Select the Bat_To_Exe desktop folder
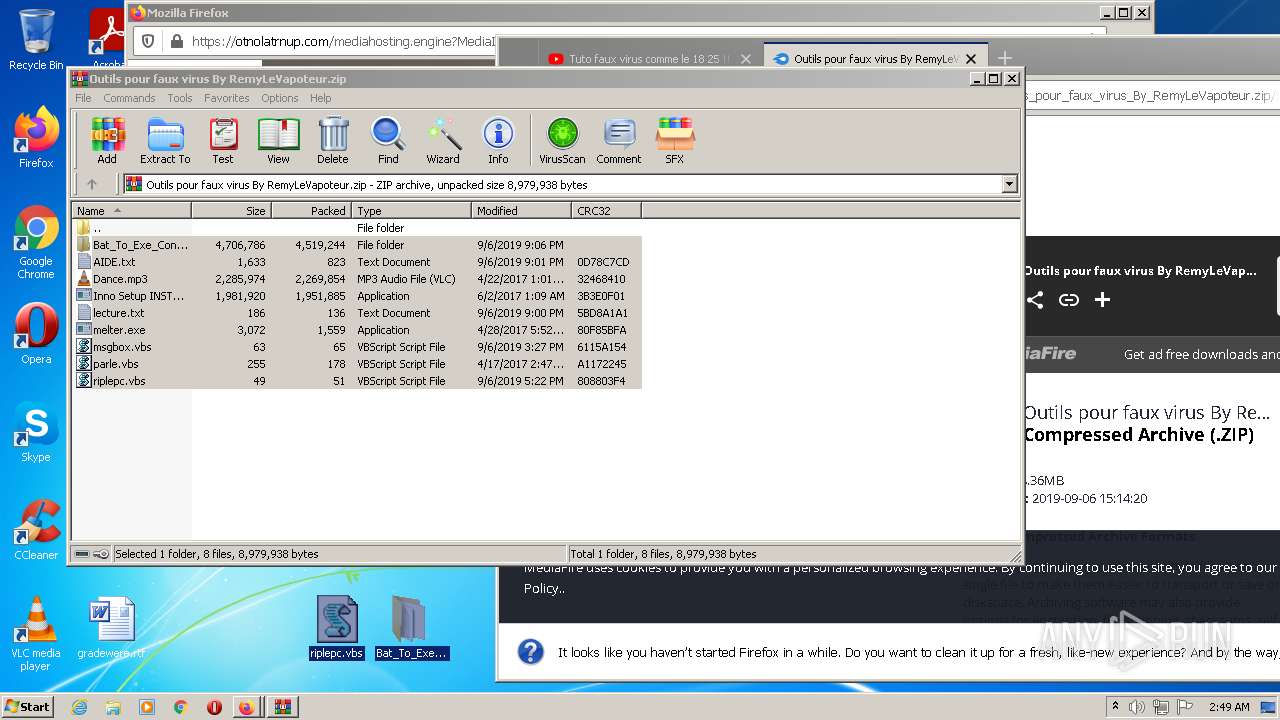The height and width of the screenshot is (720, 1280). tap(411, 628)
